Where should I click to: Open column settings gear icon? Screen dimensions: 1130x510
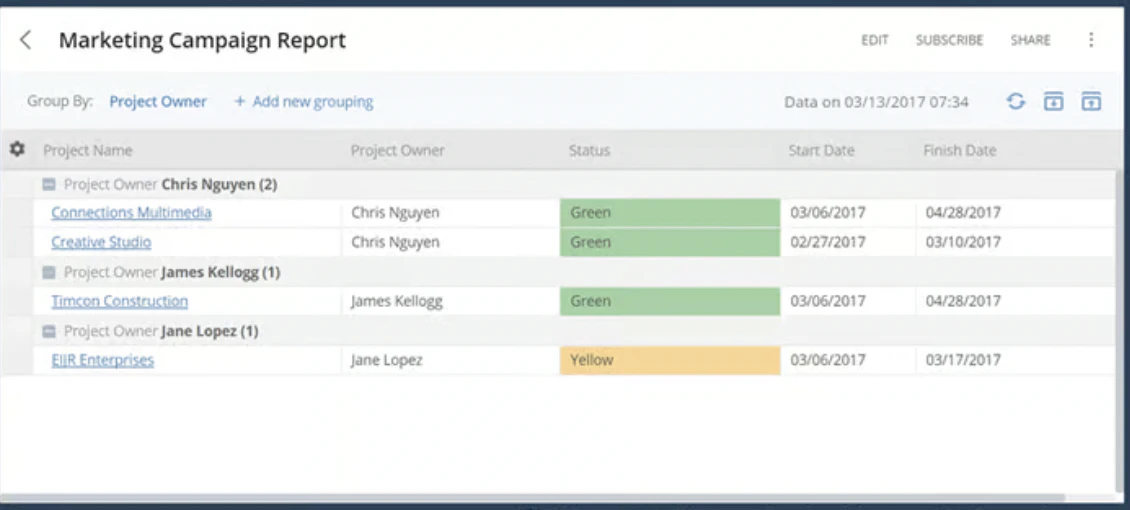click(17, 149)
